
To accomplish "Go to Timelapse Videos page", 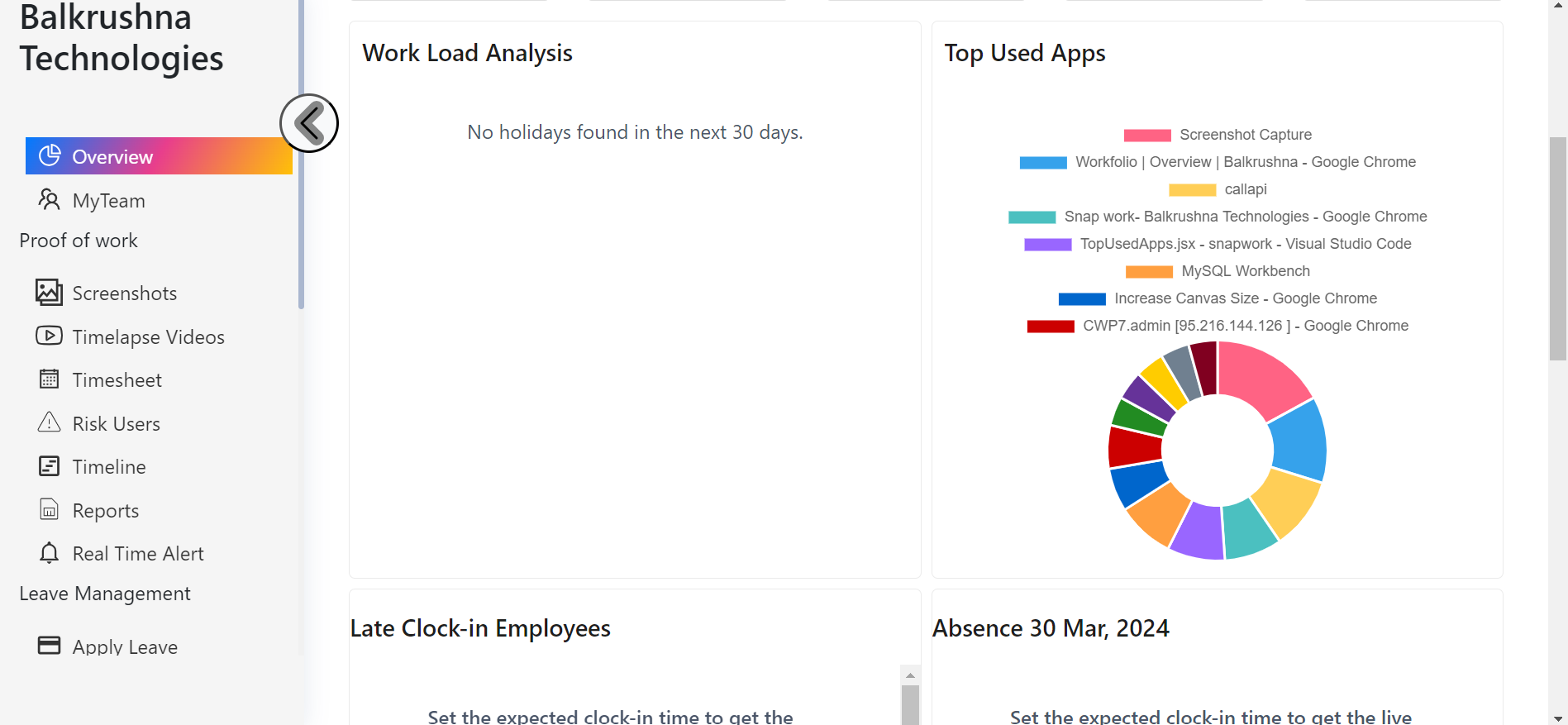I will click(x=148, y=337).
